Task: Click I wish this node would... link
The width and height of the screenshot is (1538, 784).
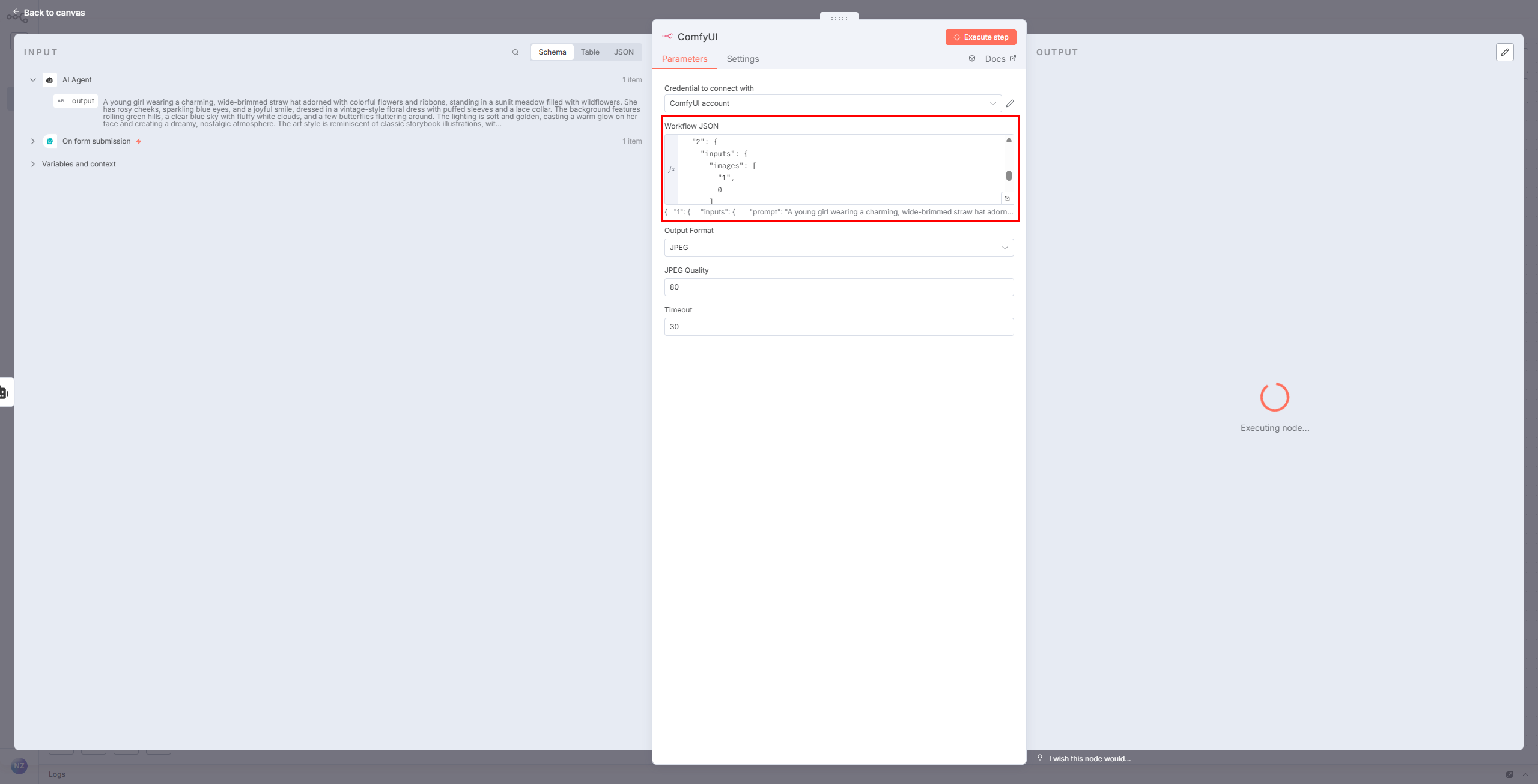Action: (x=1090, y=758)
